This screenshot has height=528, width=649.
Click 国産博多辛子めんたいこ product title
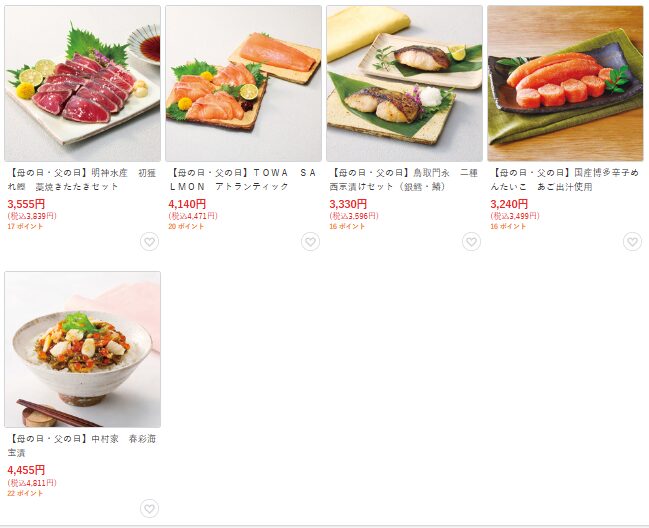(x=565, y=180)
